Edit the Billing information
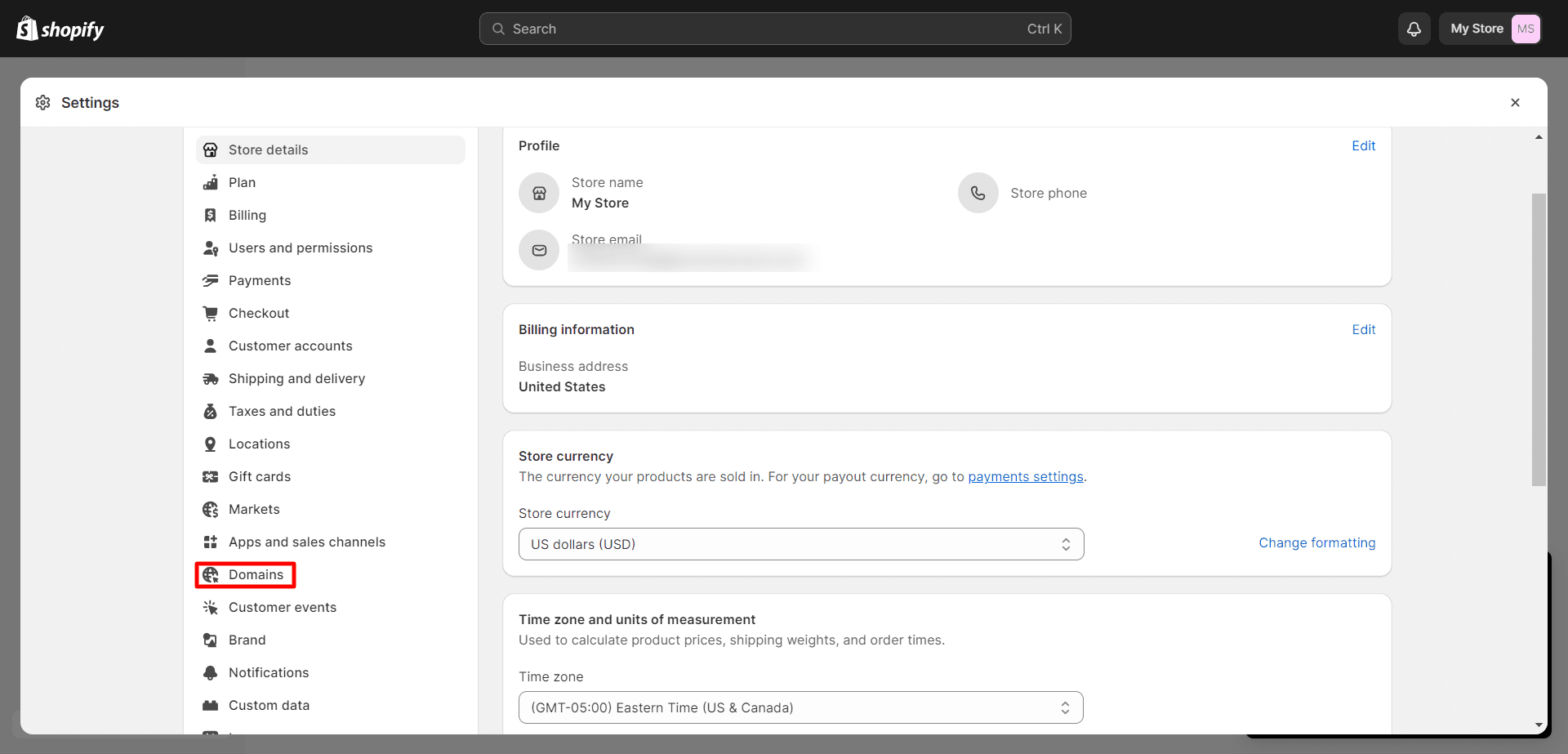The image size is (1568, 754). [1363, 329]
